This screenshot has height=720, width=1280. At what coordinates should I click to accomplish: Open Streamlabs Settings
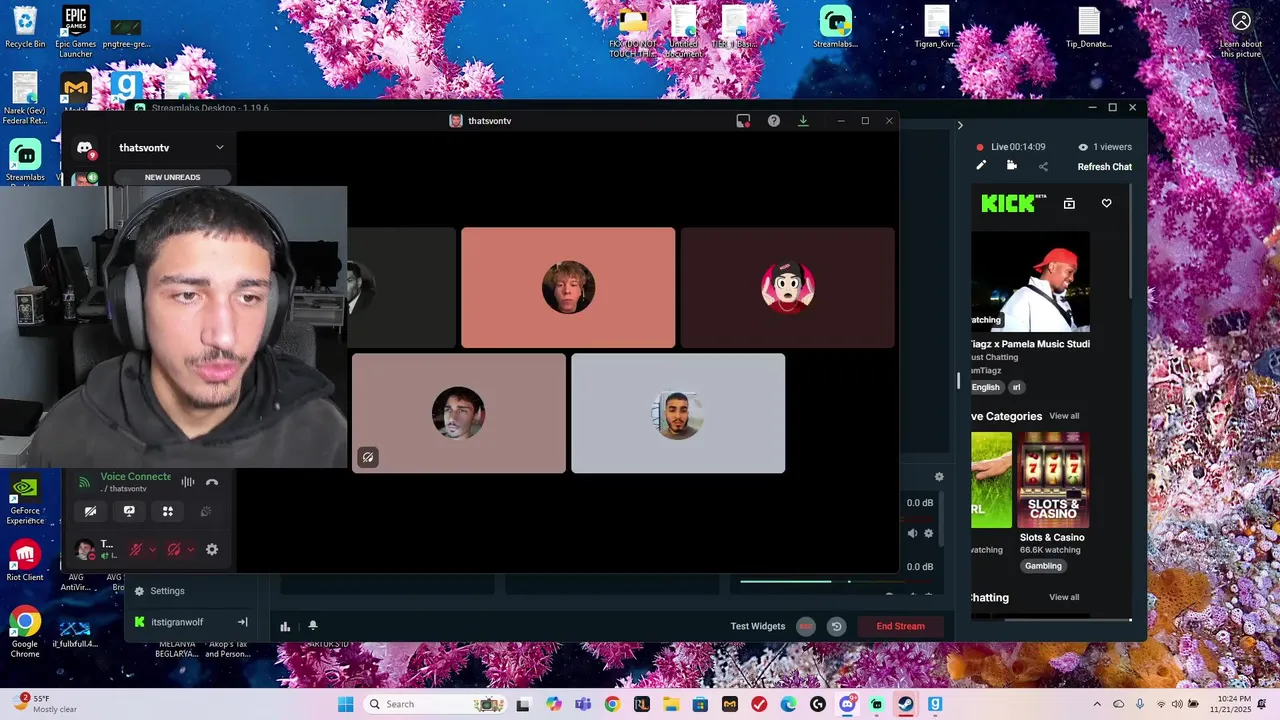pos(160,591)
